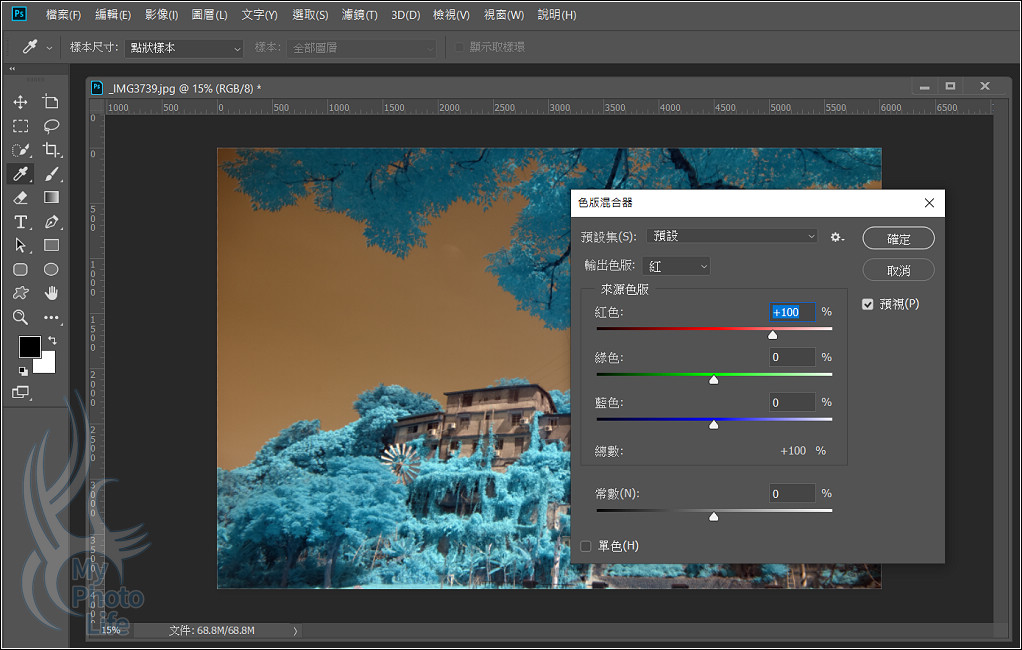Select the Move tool
The image size is (1022, 650).
(20, 102)
